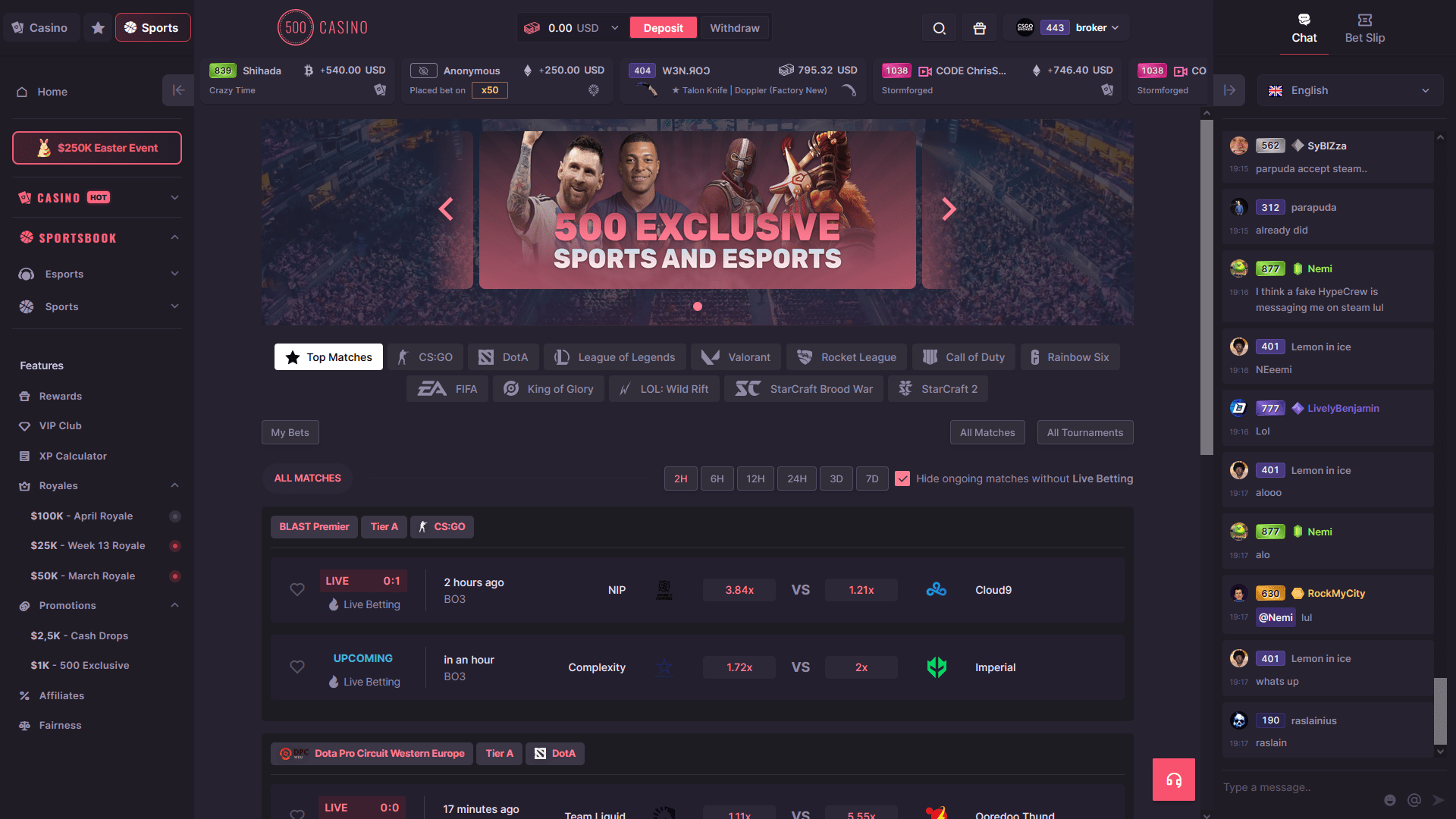Expand the Casino sidebar section
Screen dimensions: 1456x819
pyautogui.click(x=97, y=198)
